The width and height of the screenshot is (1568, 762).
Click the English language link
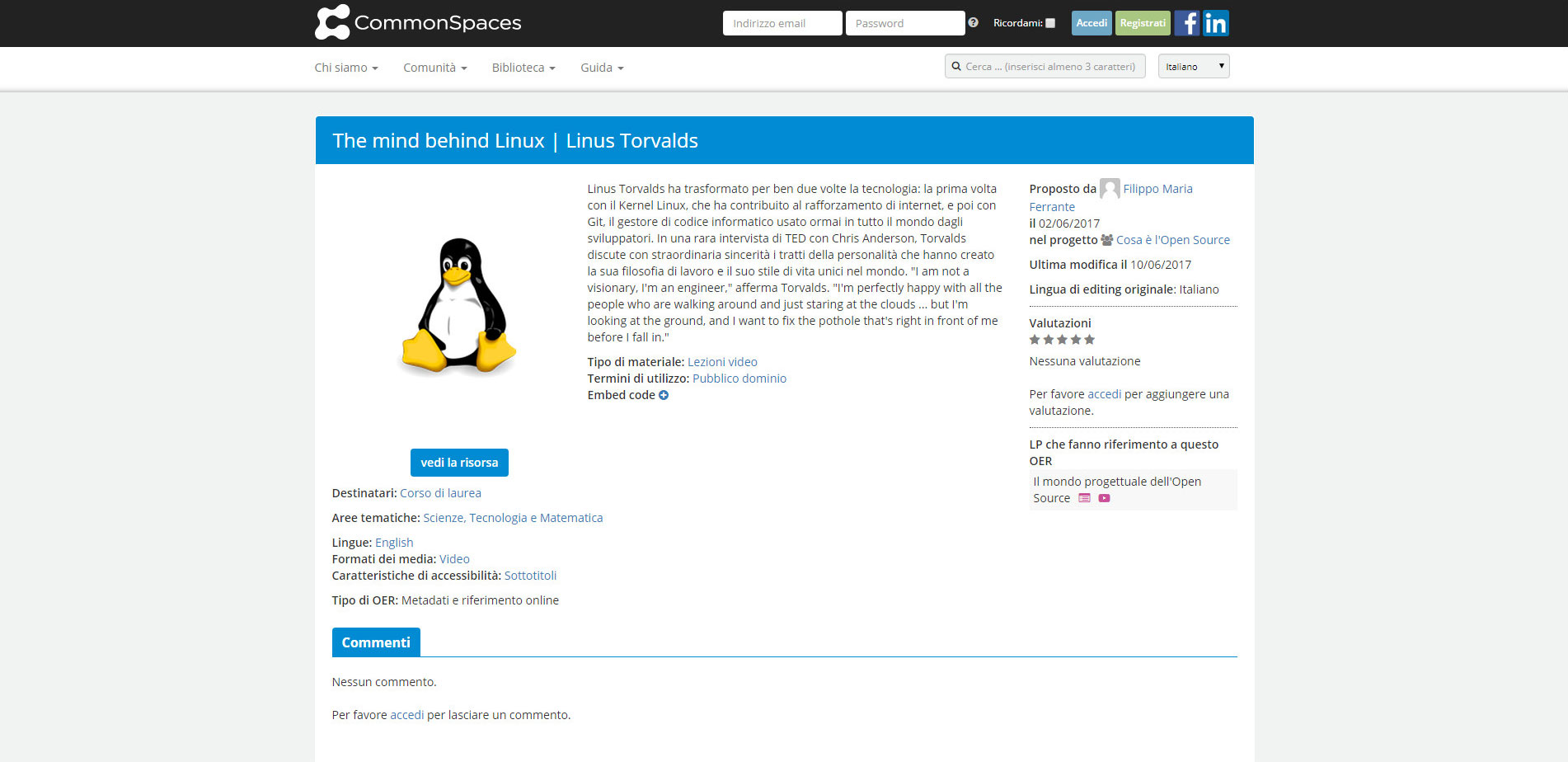click(394, 543)
